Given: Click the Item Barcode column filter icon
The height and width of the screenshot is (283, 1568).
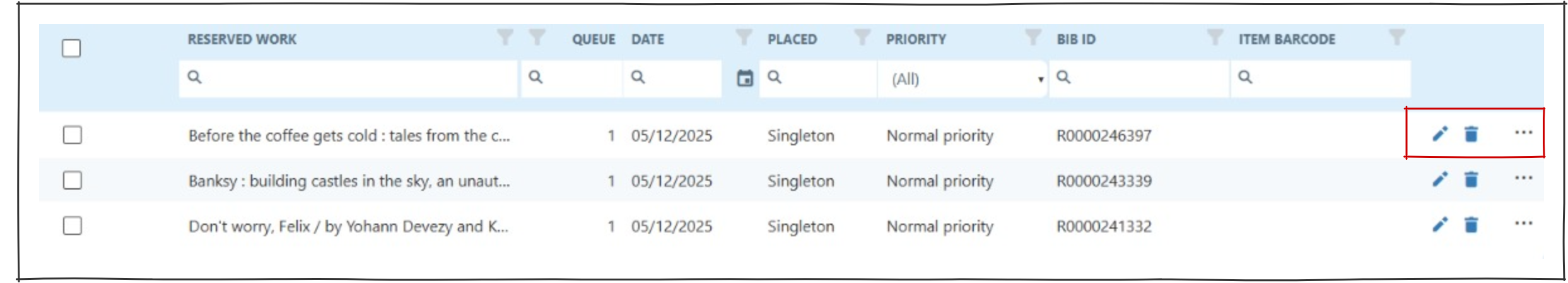Looking at the screenshot, I should (1396, 37).
